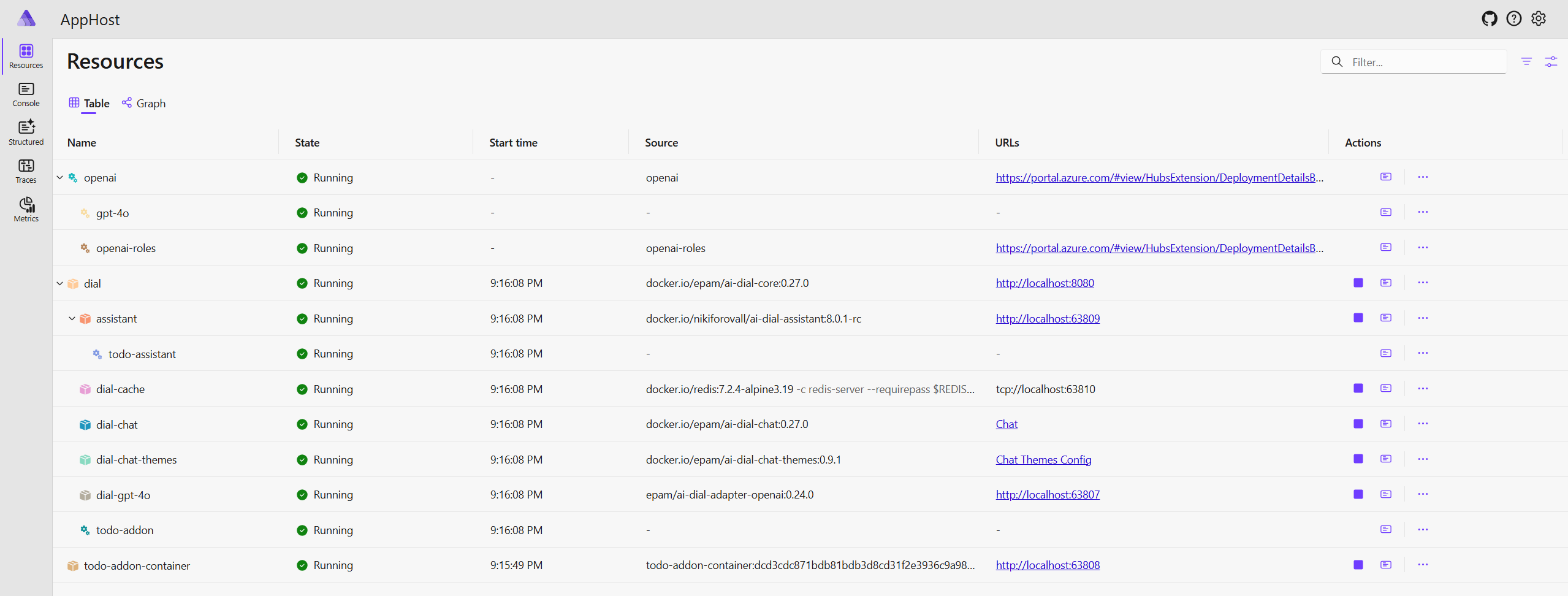Screen dimensions: 1568x596
Task: Open the help icon in header
Action: point(1514,19)
